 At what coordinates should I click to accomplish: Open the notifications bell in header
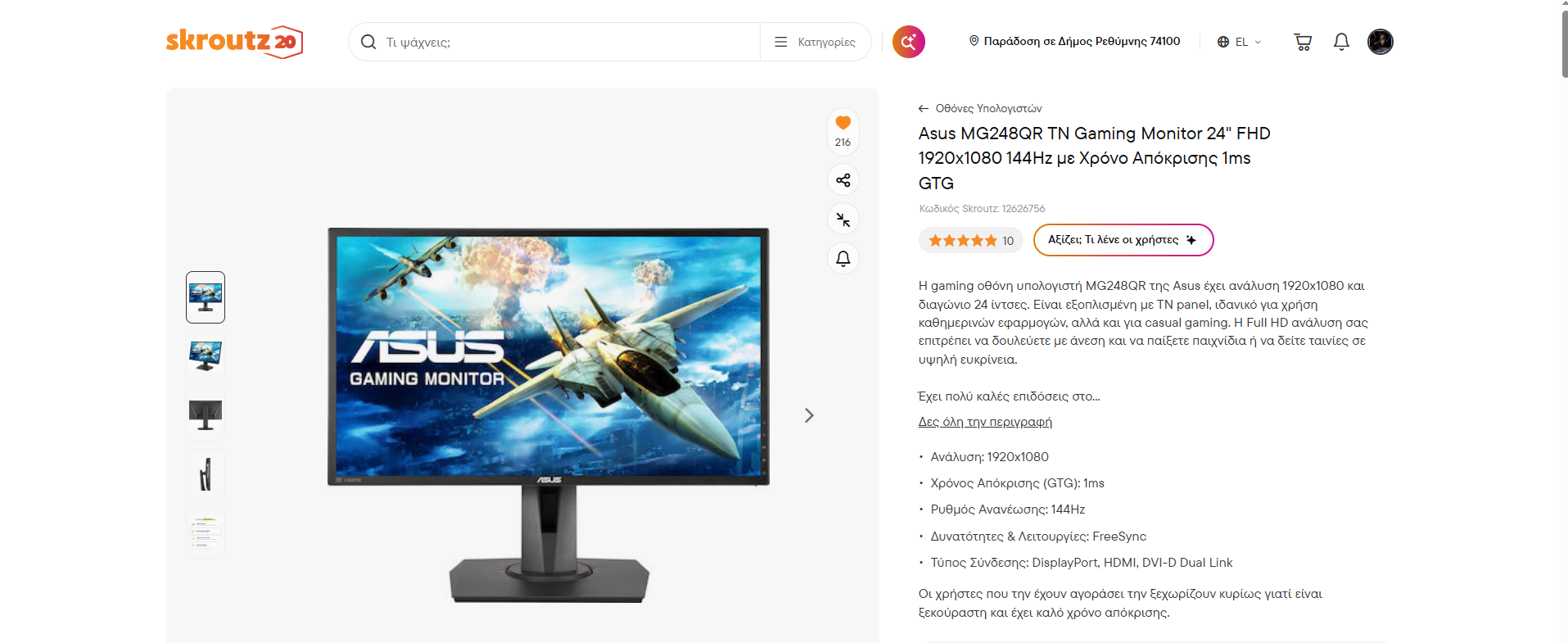(1341, 42)
